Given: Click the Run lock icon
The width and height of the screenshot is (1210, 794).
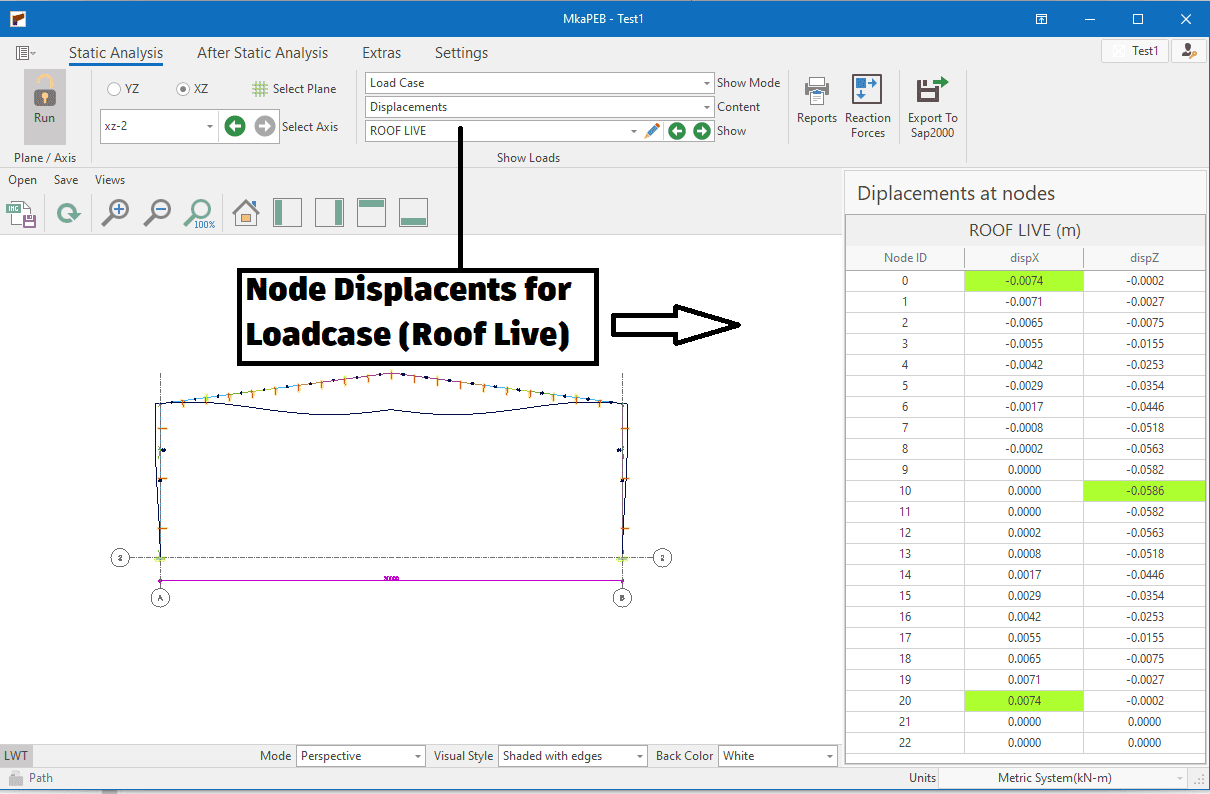Looking at the screenshot, I should (45, 94).
